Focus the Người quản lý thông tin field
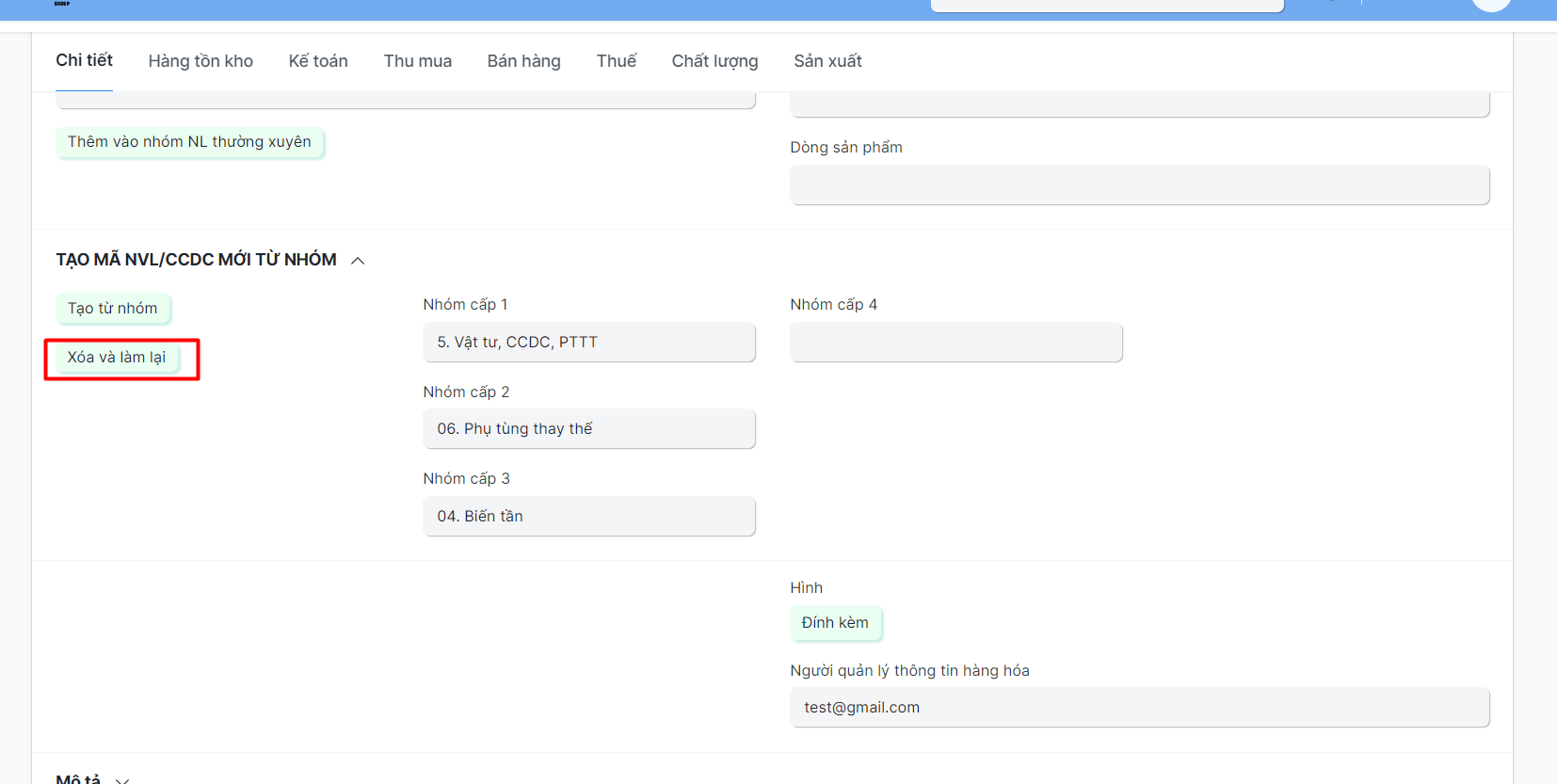 tap(1139, 708)
